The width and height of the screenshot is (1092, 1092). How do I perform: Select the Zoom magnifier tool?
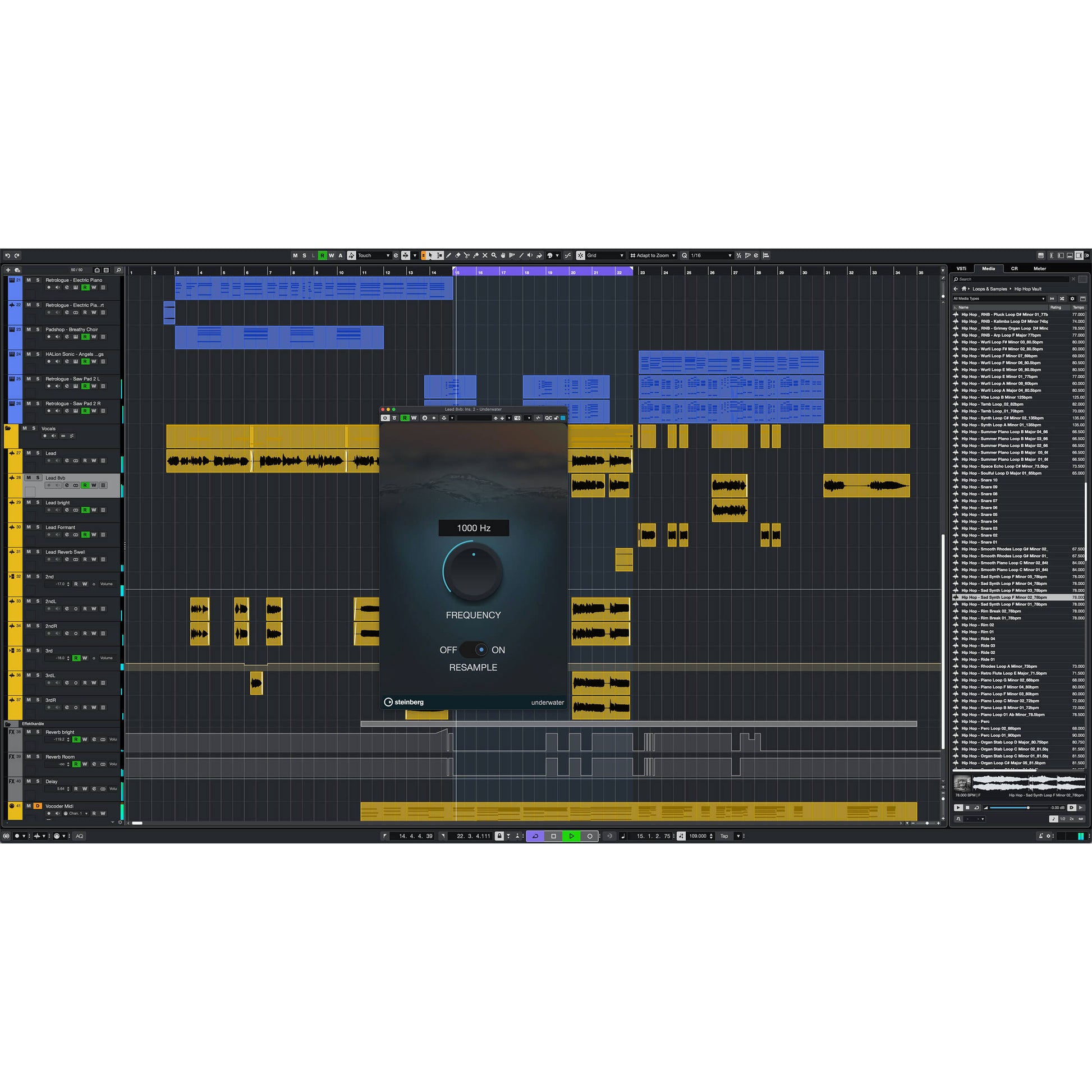point(494,255)
